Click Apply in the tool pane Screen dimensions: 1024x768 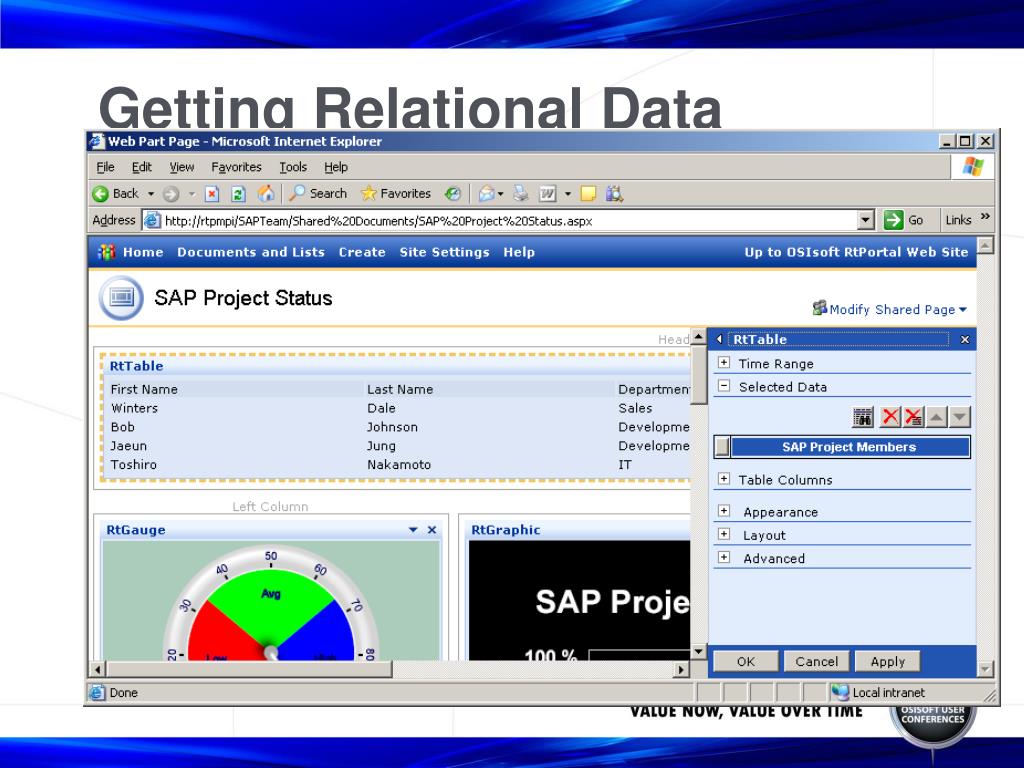(x=888, y=662)
